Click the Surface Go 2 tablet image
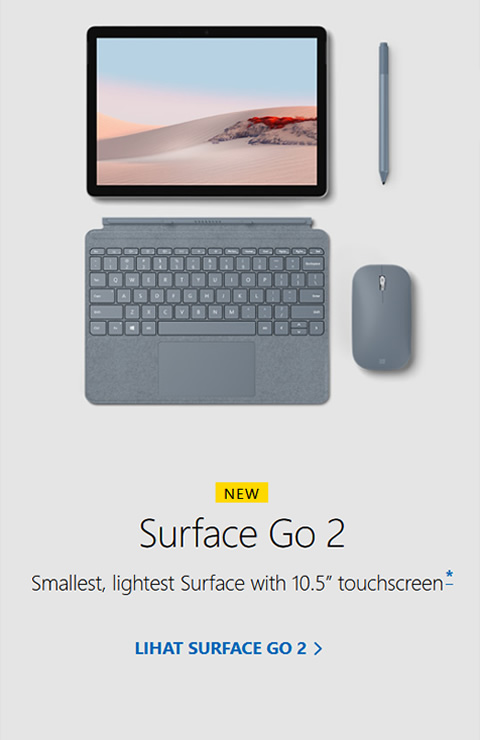The height and width of the screenshot is (740, 480). [207, 111]
